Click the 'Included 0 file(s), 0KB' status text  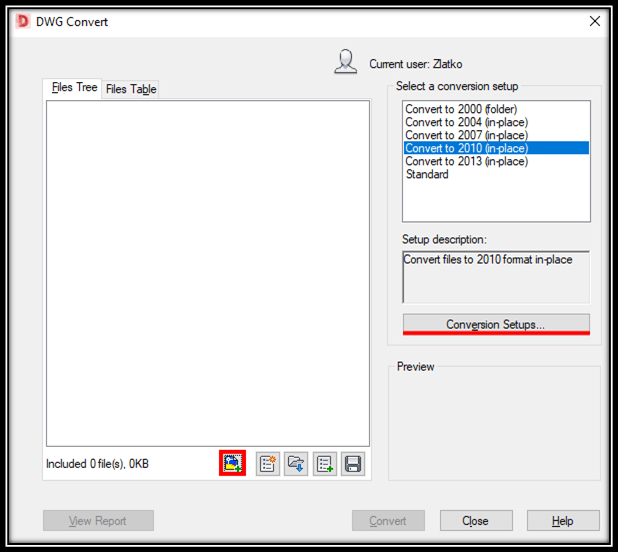coord(97,464)
